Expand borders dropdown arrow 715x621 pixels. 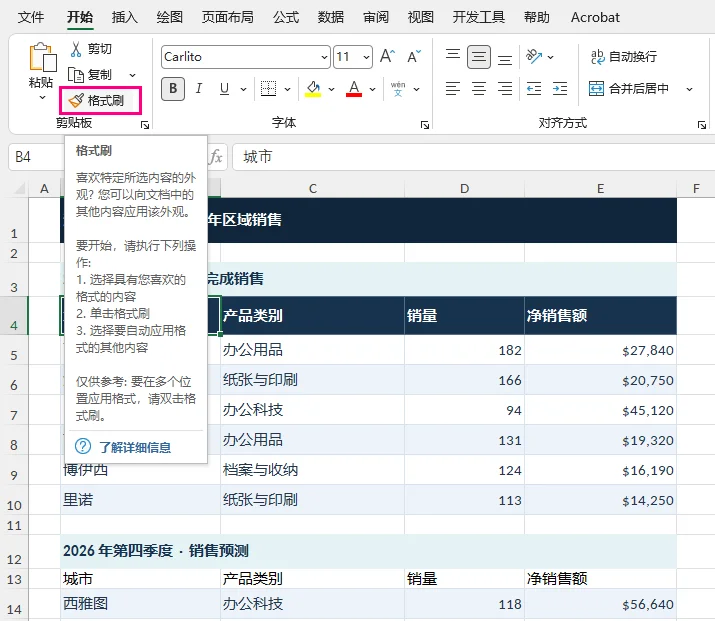[287, 89]
